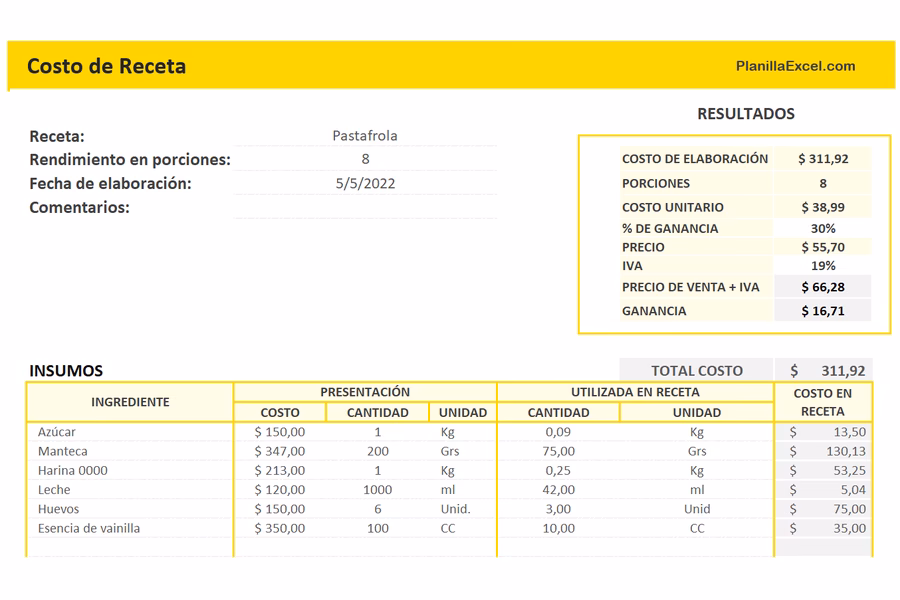Image resolution: width=900 pixels, height=600 pixels.
Task: Click the Esencia de vainilla used quantity 10,00
Action: tap(559, 528)
